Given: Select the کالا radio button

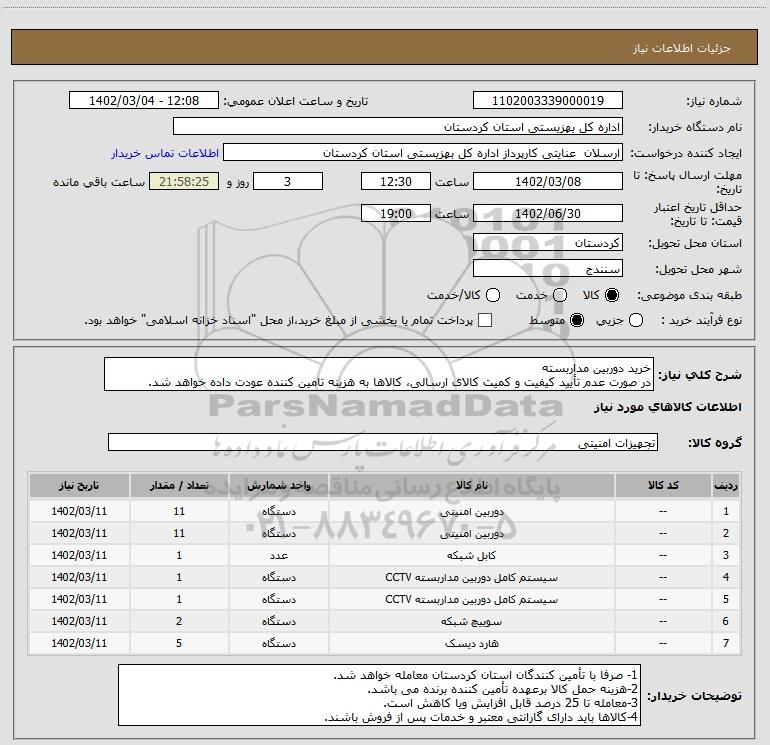Looking at the screenshot, I should click(x=612, y=295).
